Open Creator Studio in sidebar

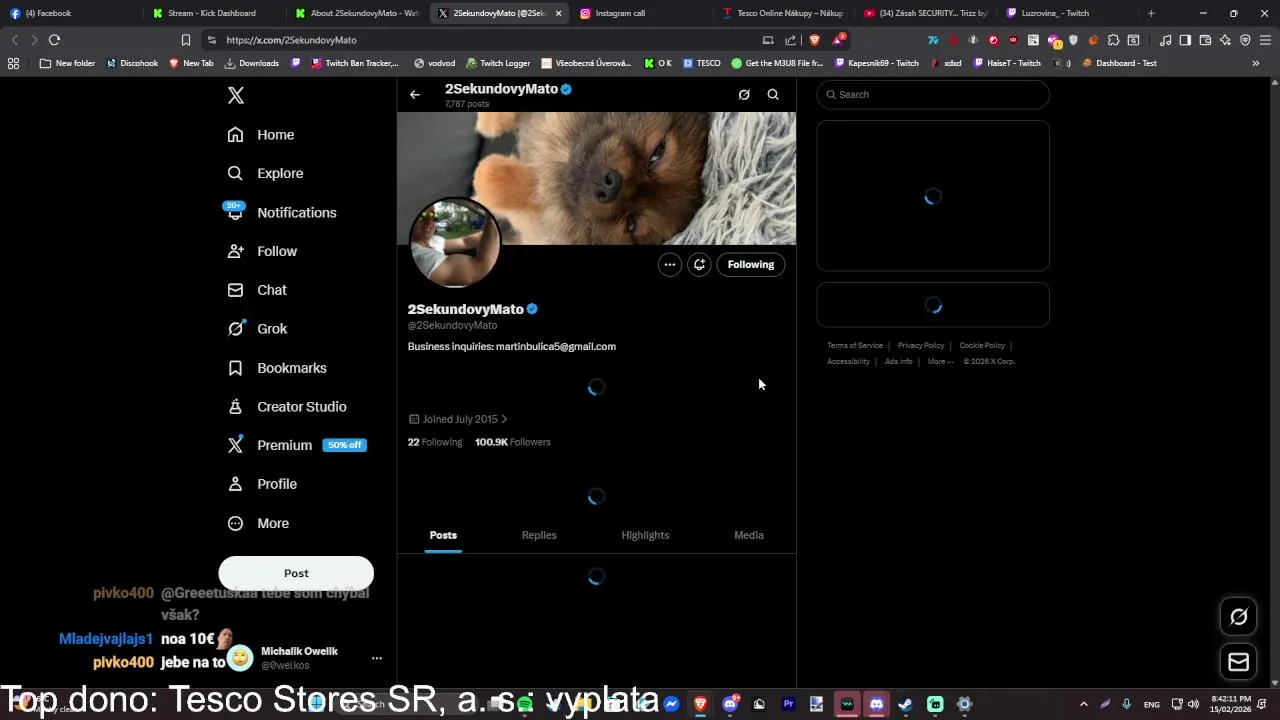[287, 407]
